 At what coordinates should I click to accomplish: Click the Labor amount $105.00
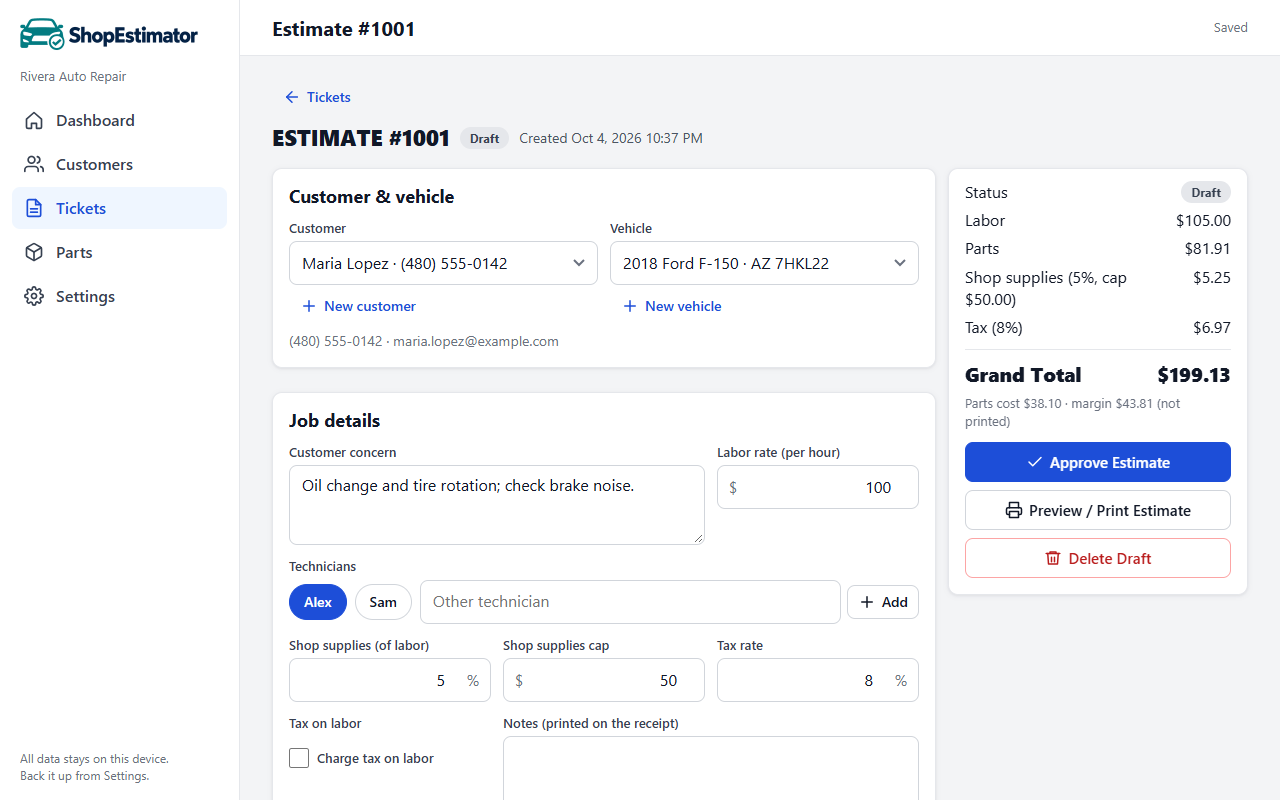[x=1203, y=221]
